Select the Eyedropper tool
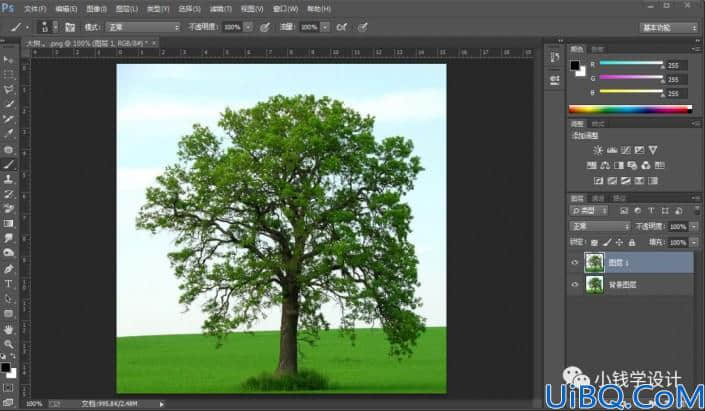This screenshot has height=411, width=705. click(x=8, y=134)
